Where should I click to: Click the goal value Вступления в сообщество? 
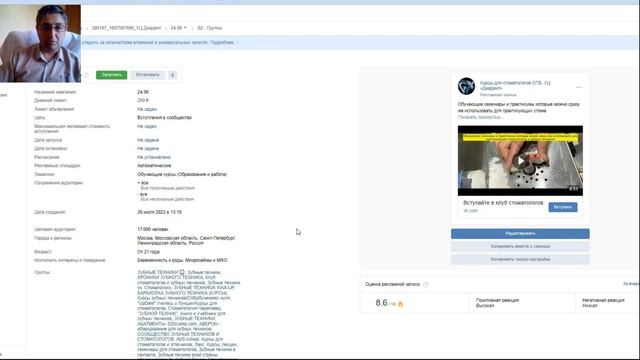(x=164, y=118)
